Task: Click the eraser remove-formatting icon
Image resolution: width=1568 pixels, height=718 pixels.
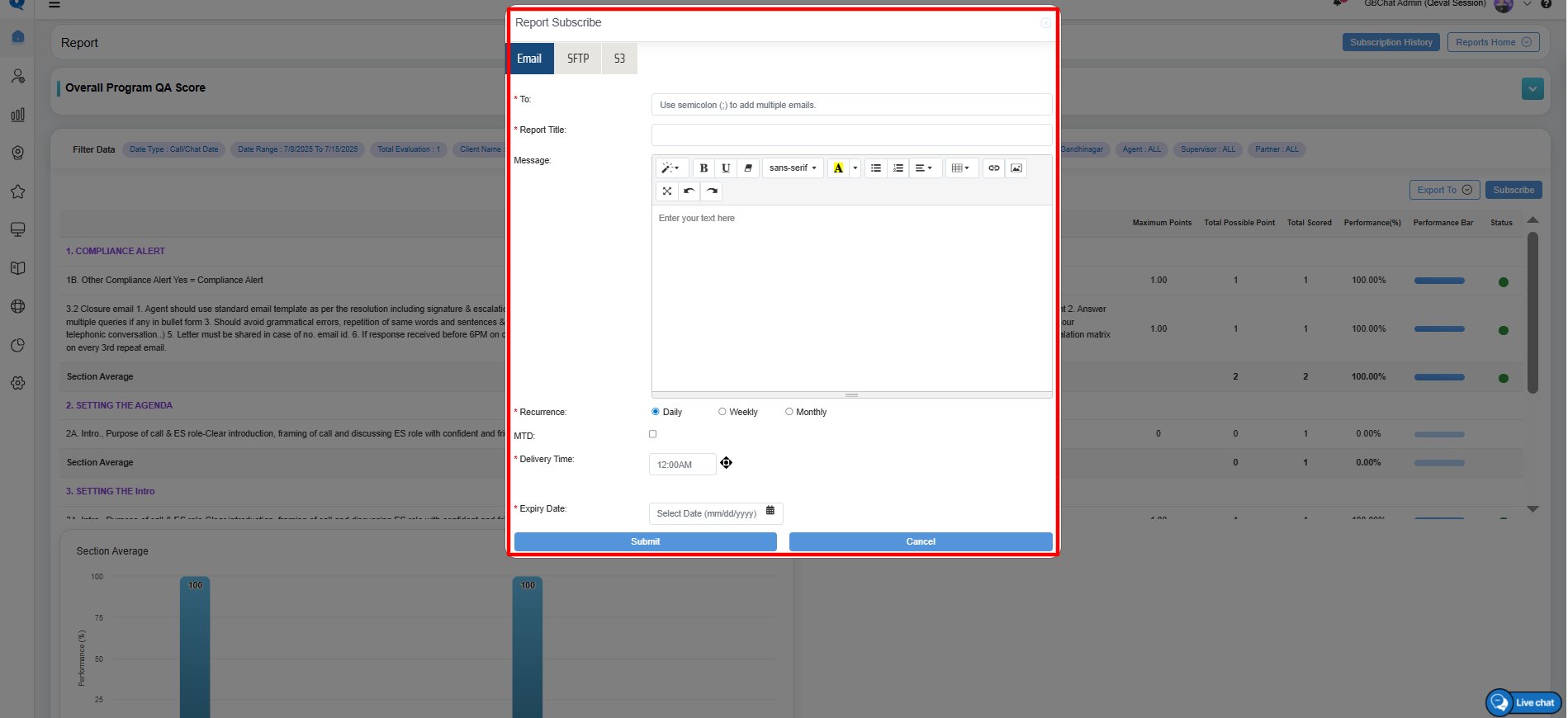Action: 748,168
